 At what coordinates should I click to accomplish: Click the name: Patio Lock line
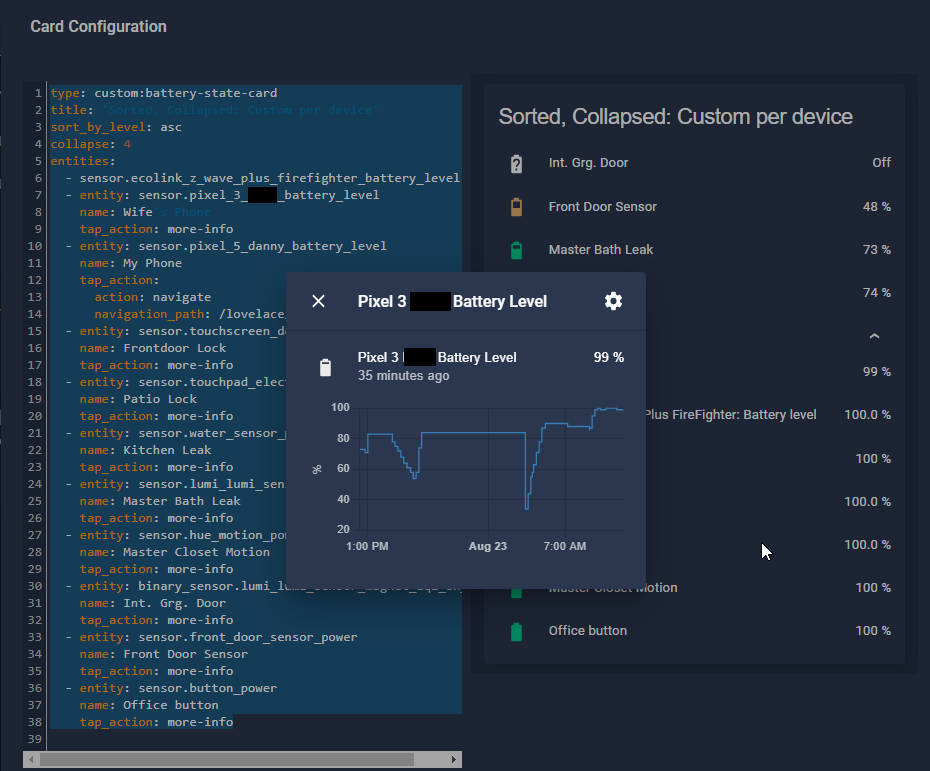(138, 399)
